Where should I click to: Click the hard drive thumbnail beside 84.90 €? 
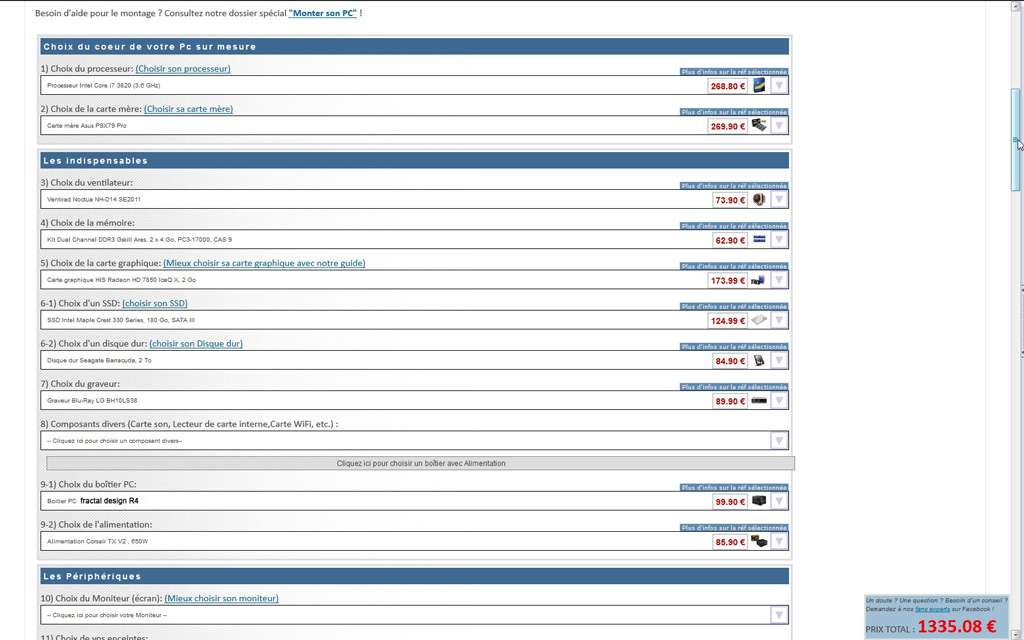pos(759,360)
